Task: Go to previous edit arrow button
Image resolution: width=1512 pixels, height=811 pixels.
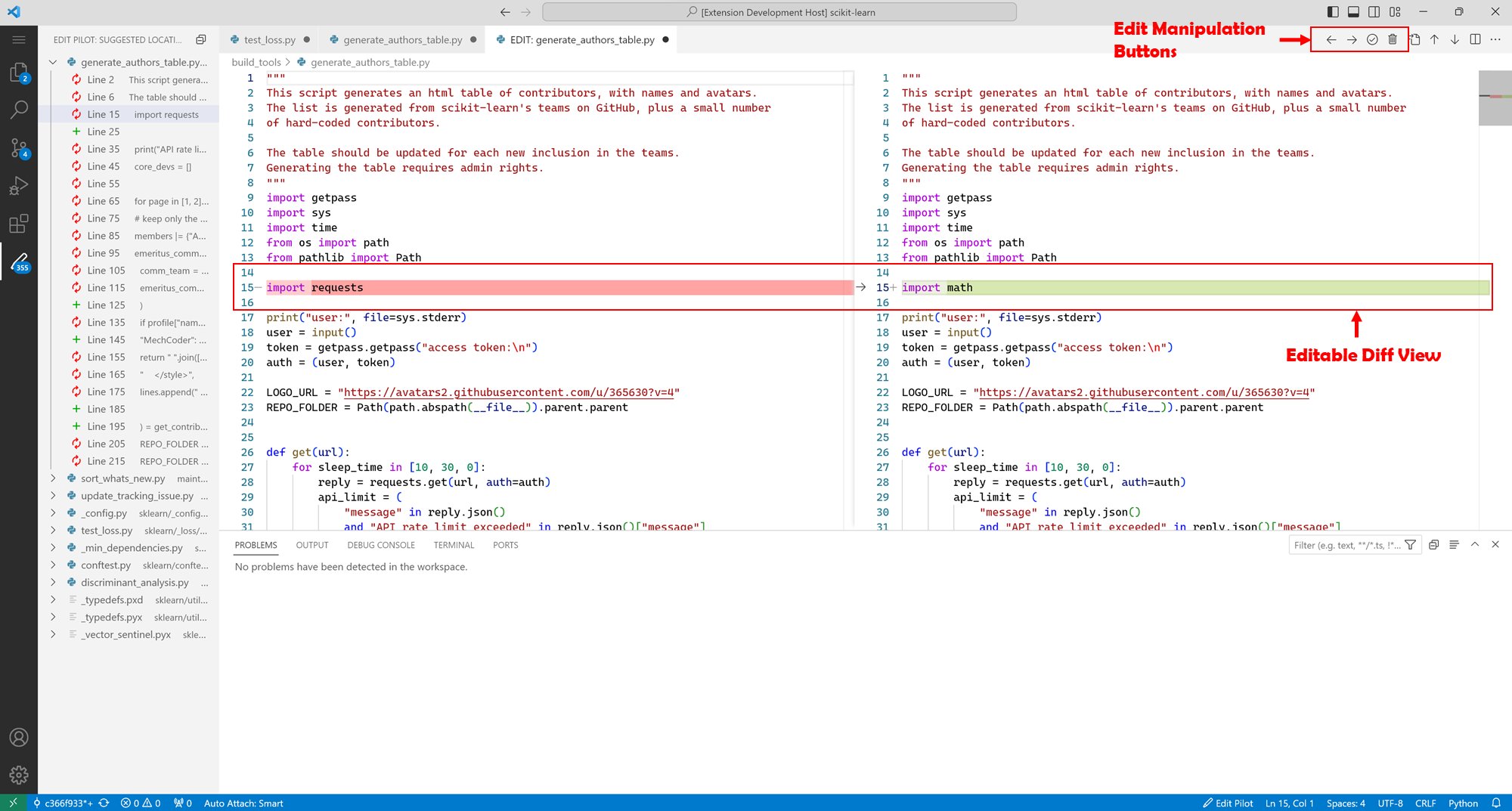Action: [x=1331, y=39]
